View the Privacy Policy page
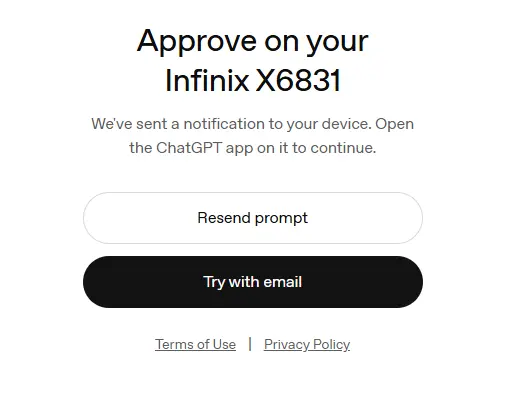The height and width of the screenshot is (400, 529). coord(307,344)
